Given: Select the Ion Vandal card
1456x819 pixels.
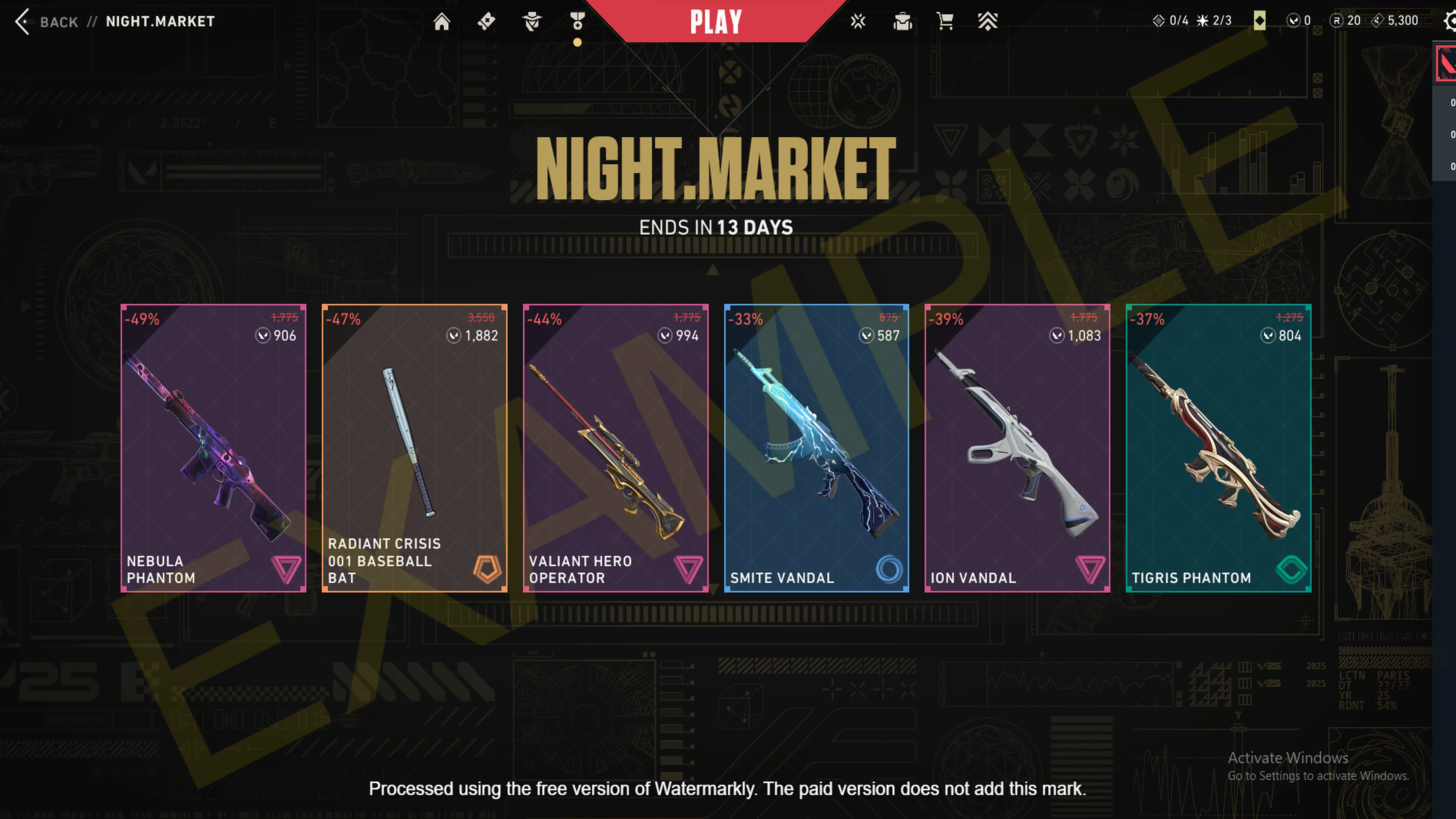Looking at the screenshot, I should 1017,448.
